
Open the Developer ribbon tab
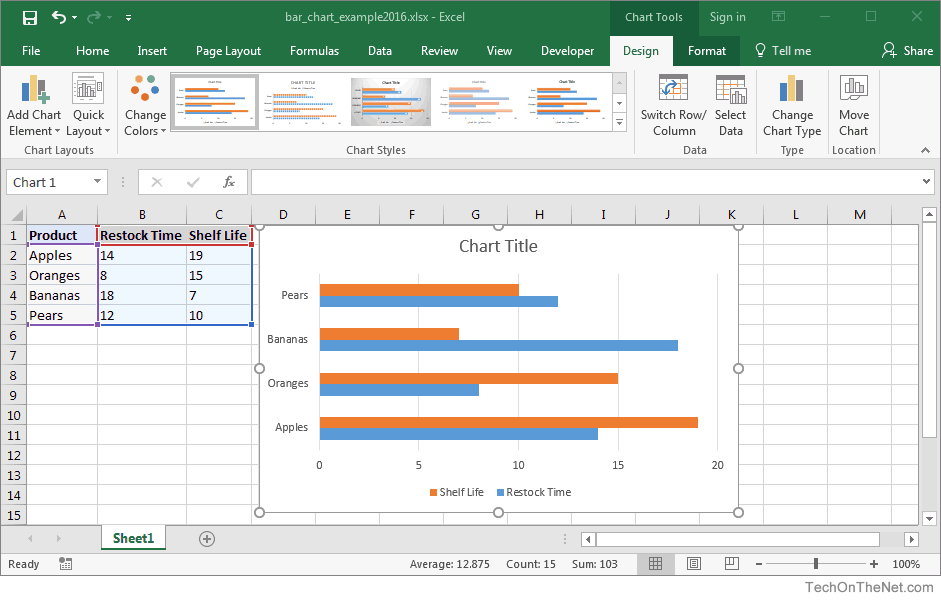(x=567, y=50)
